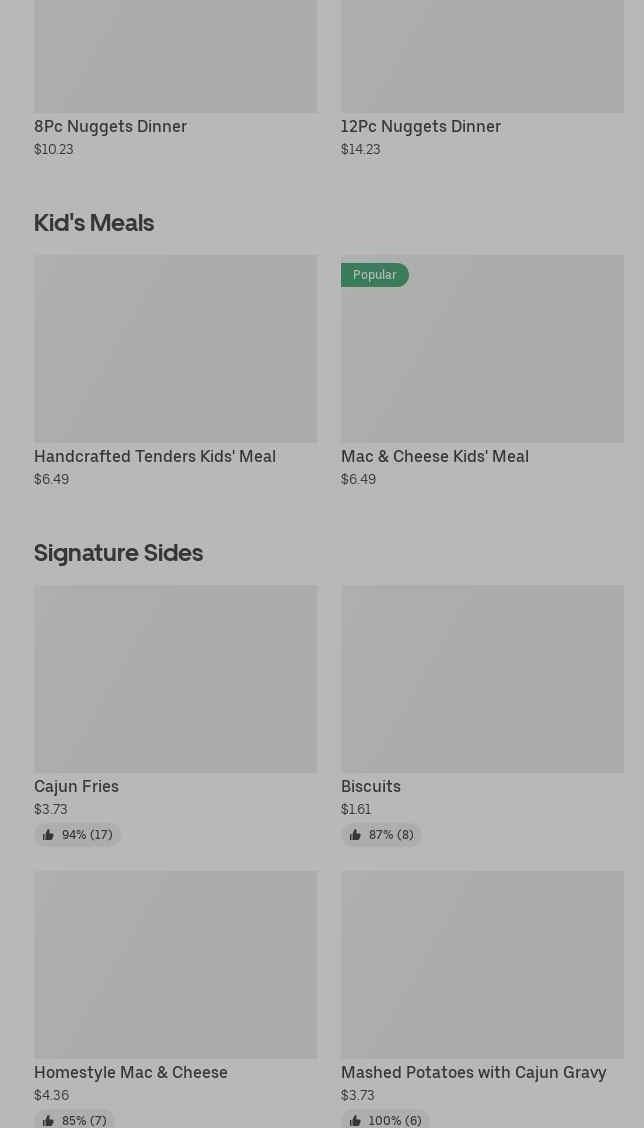Click the thumbs-up icon beside the 100% rating
644x1128 pixels.
355,1121
